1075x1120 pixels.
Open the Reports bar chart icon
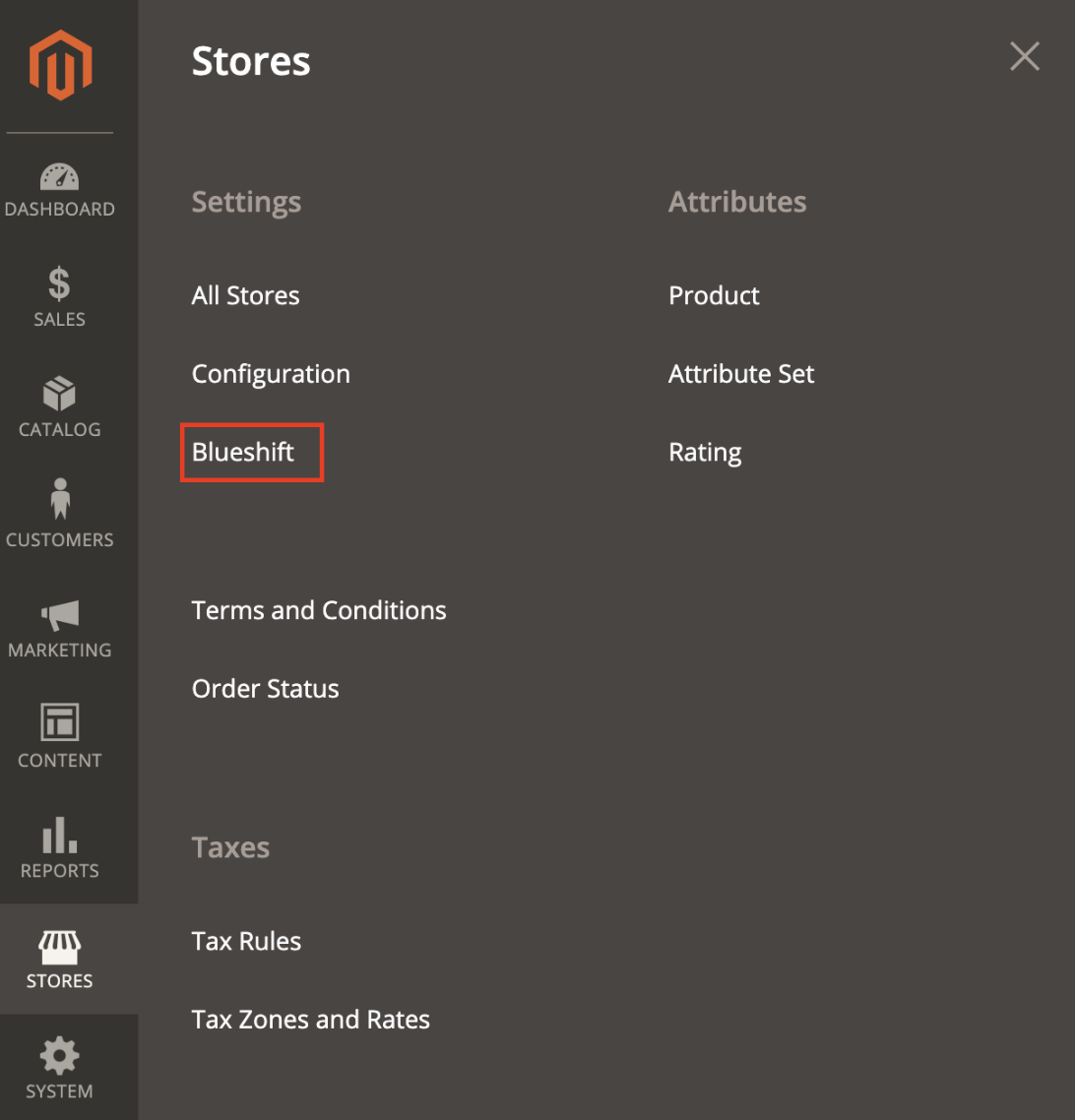[x=59, y=835]
